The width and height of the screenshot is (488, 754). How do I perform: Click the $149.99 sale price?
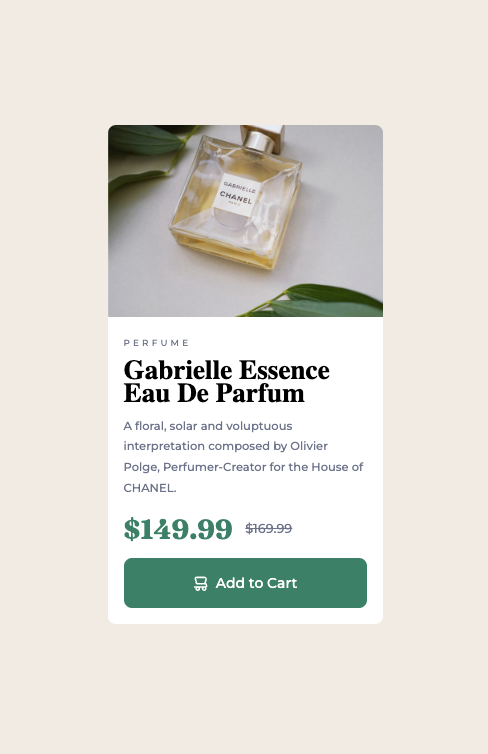point(178,529)
